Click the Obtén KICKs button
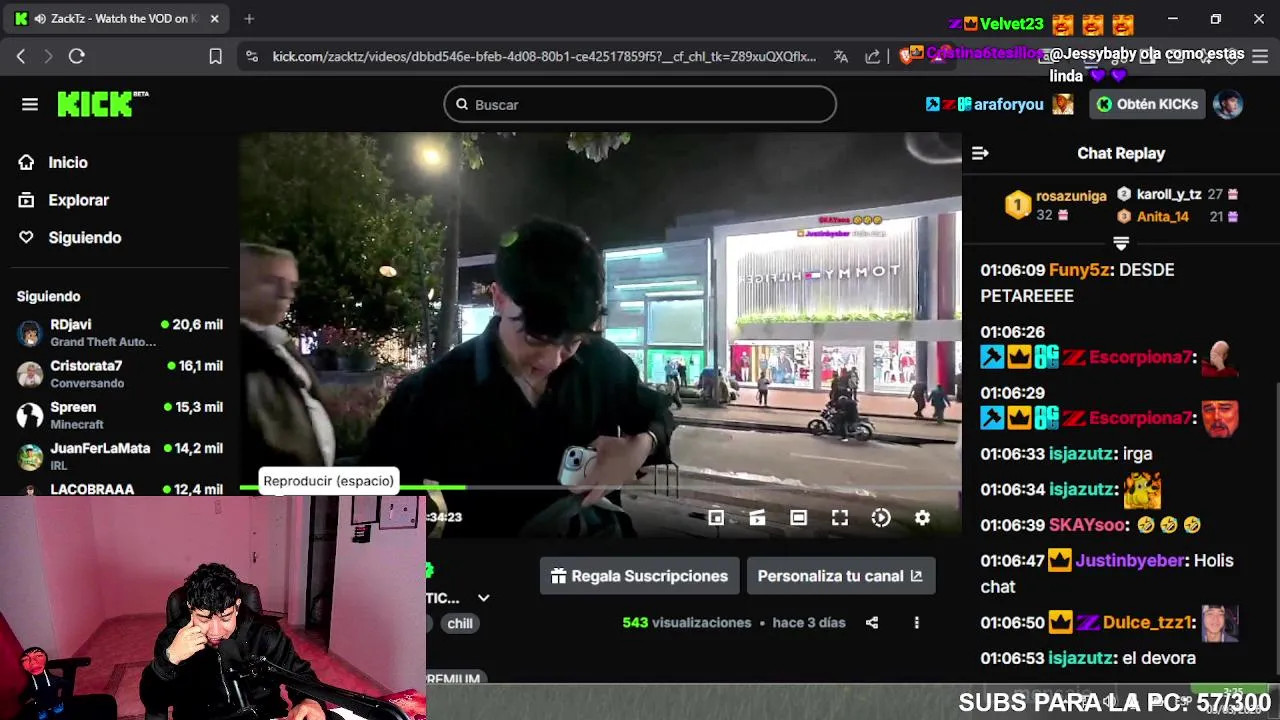 coord(1147,104)
